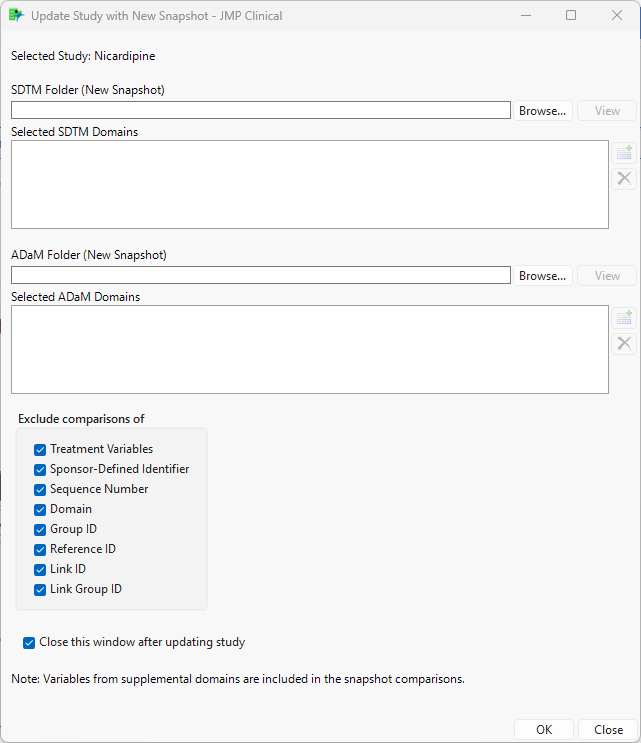Uncheck the Reference ID option
The image size is (641, 743).
(40, 550)
